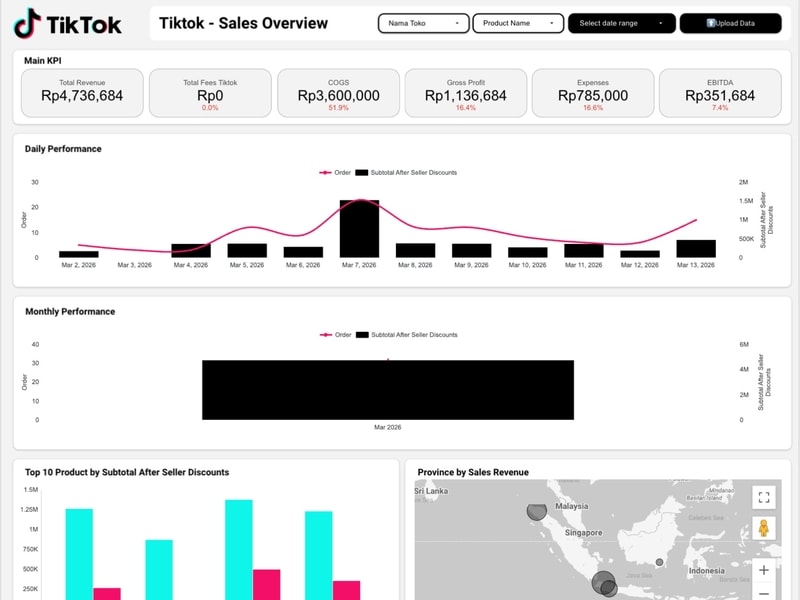
Task: Click the map bubble west of Malaysia
Action: 537,512
